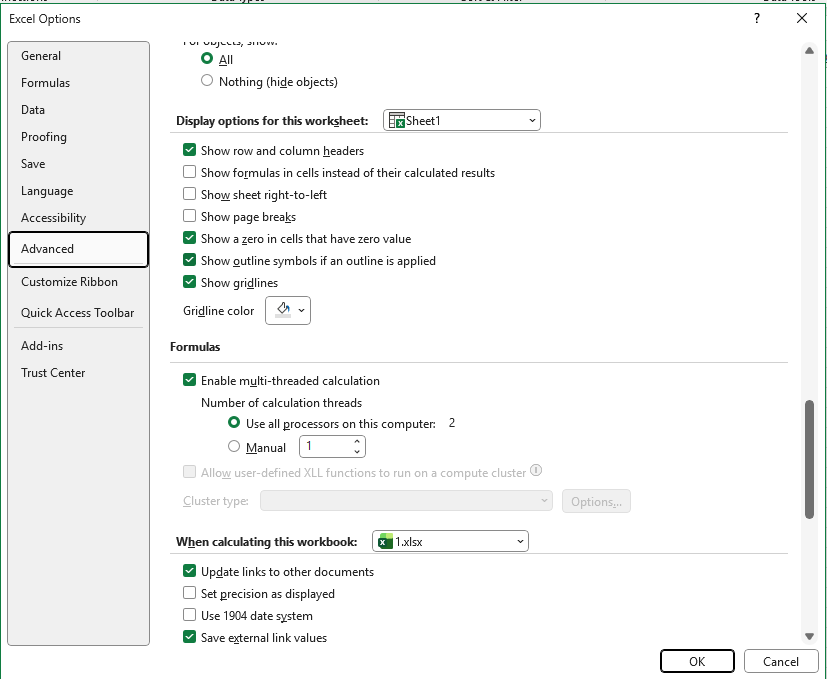
Task: Open the worksheet selector dropdown showing Sheet1
Action: click(532, 119)
